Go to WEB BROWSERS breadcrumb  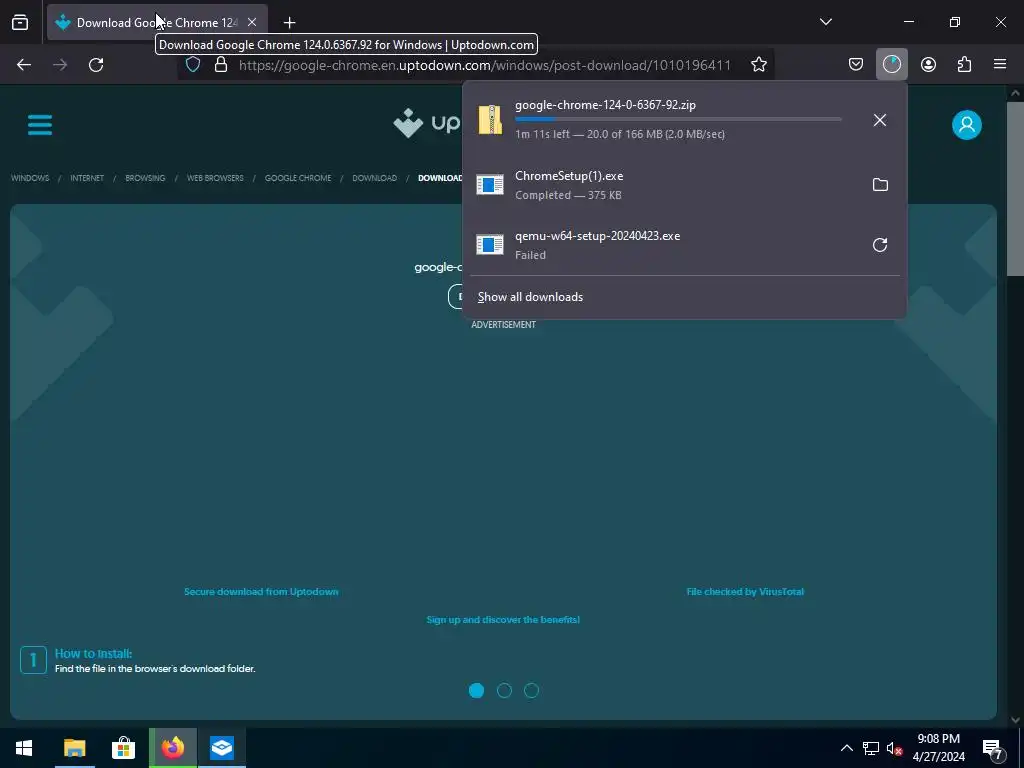(215, 178)
